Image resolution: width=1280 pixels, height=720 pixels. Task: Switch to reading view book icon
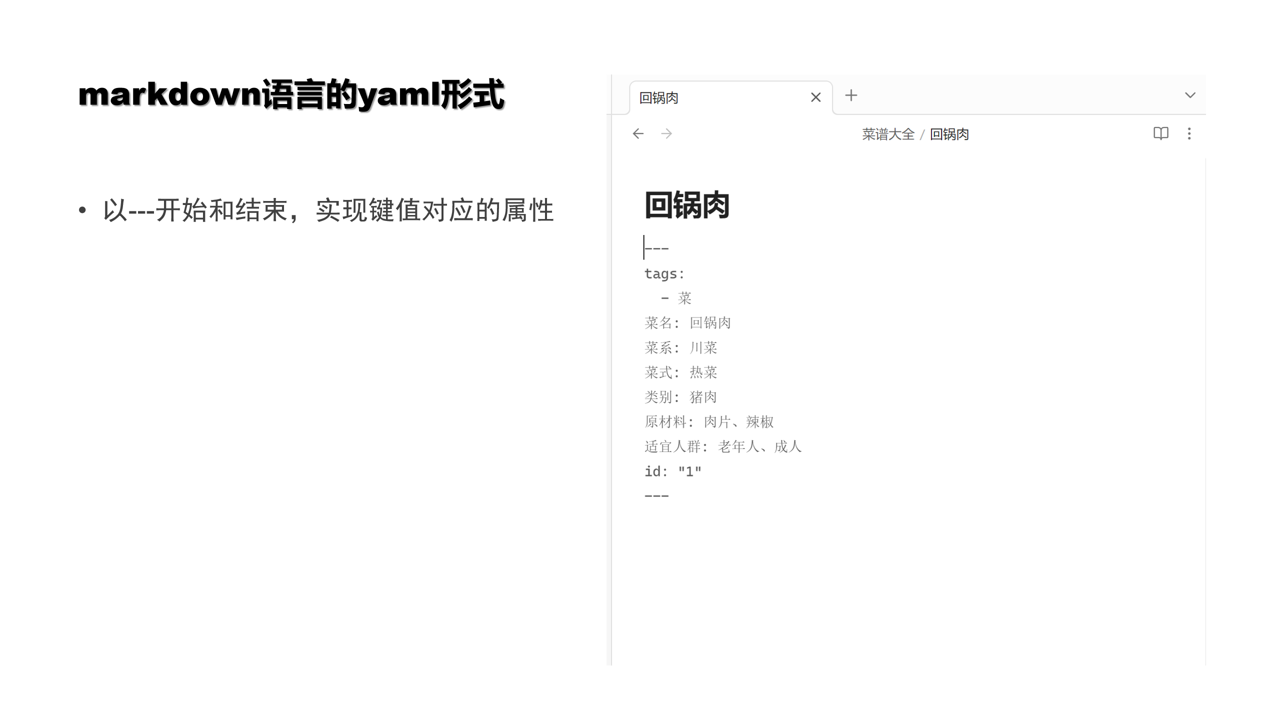[1161, 134]
